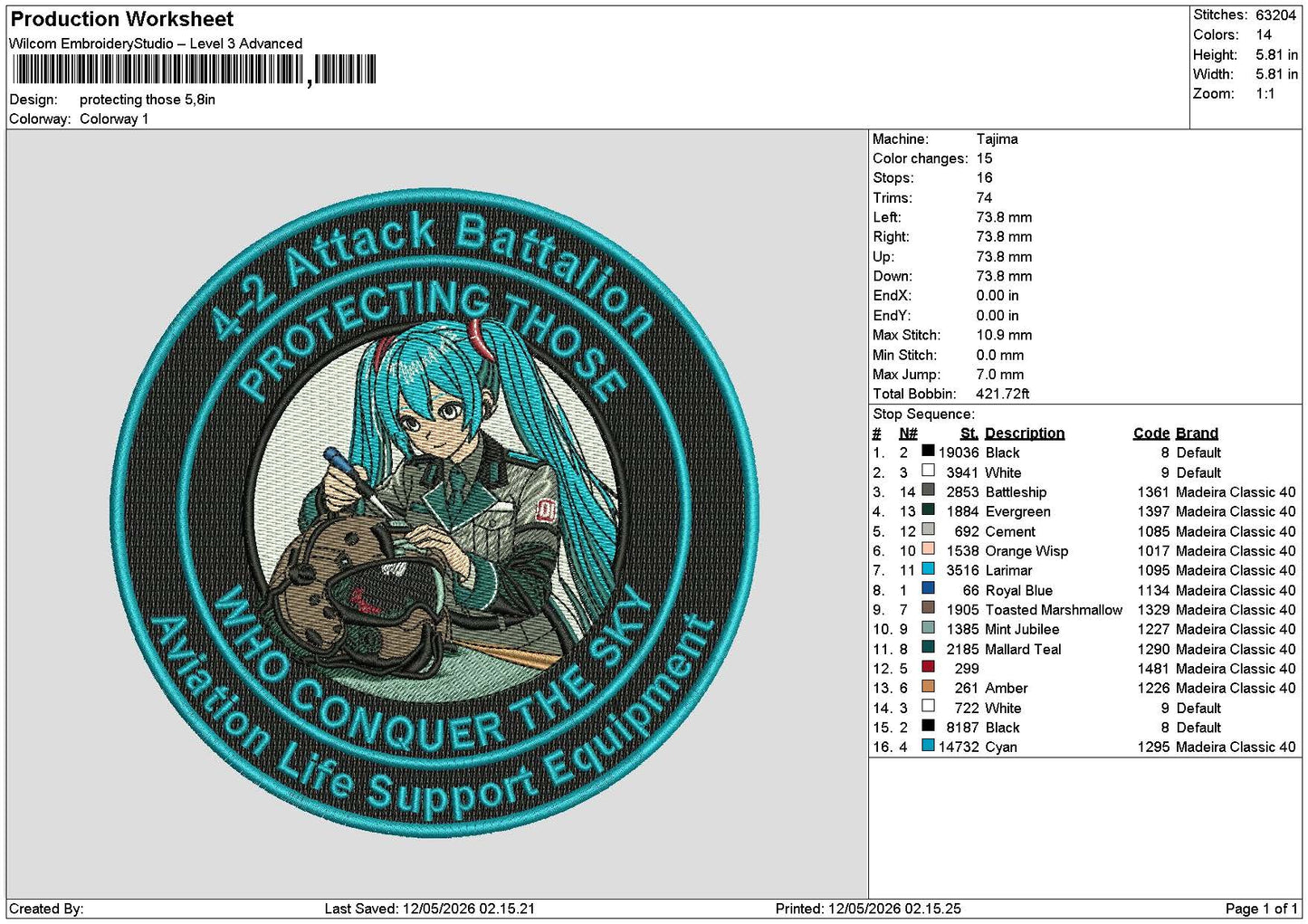Click 'Madeira Classic 40' in Cyan row
This screenshot has height=924, width=1308.
click(x=1236, y=747)
